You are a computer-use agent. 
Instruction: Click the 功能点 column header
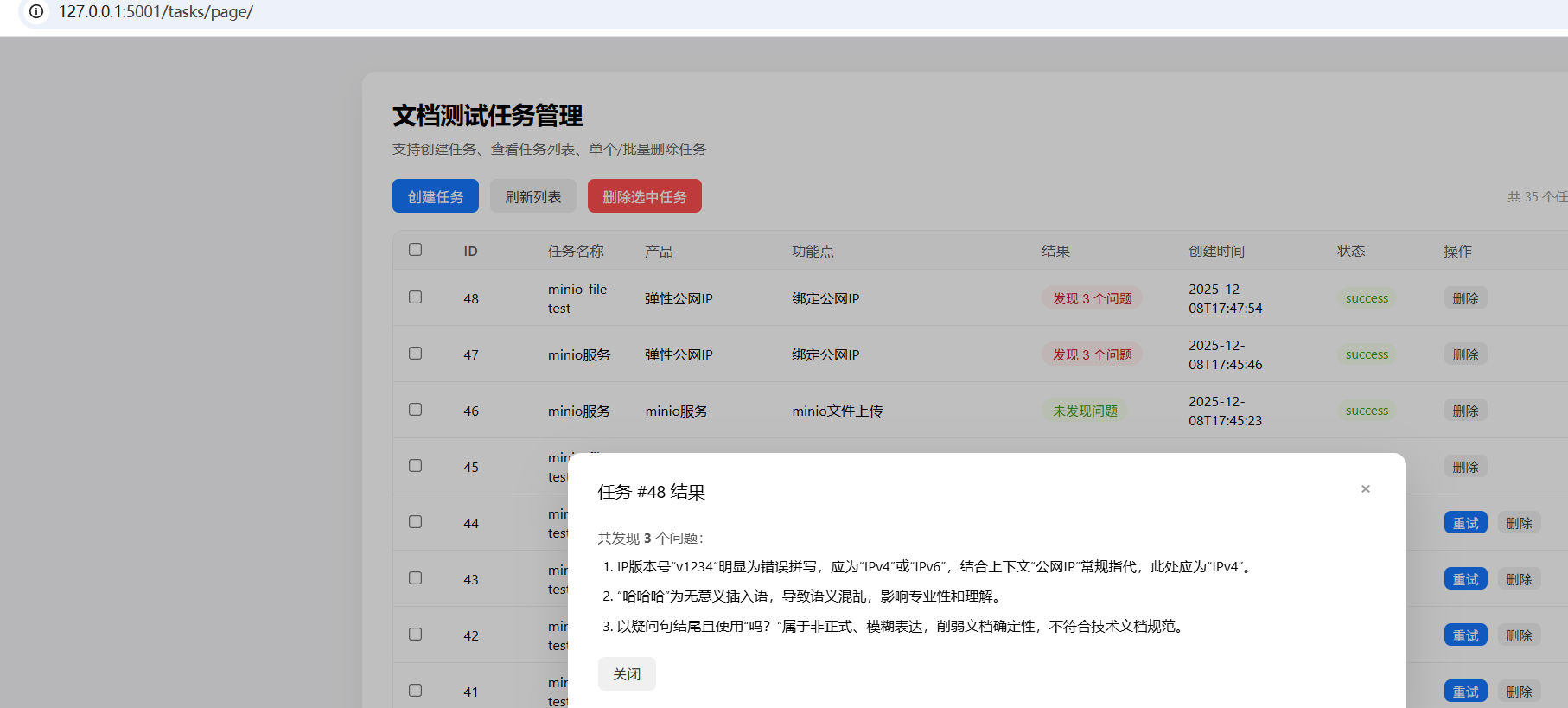click(813, 251)
